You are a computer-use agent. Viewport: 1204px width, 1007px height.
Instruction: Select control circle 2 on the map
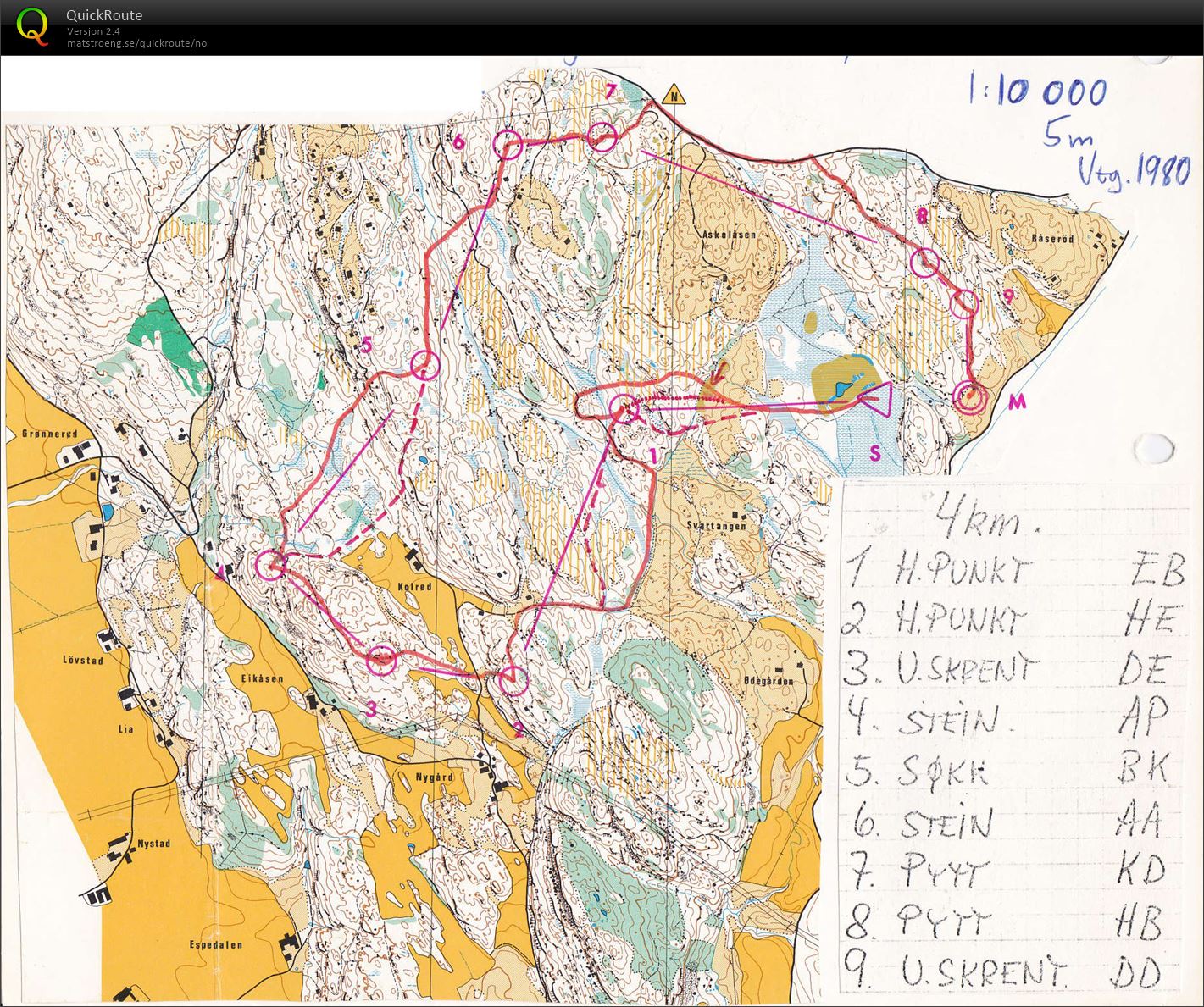[x=513, y=680]
